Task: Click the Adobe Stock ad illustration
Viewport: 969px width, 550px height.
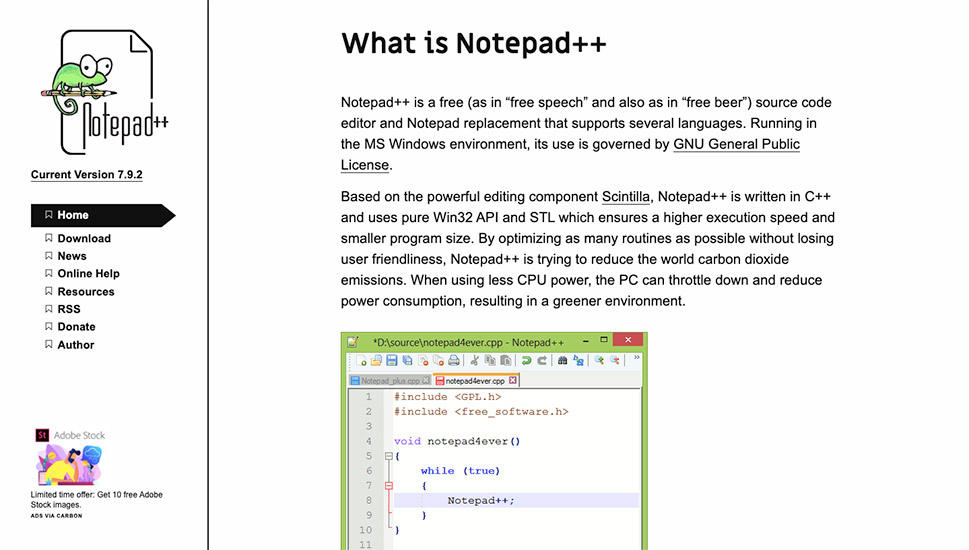Action: [69, 465]
